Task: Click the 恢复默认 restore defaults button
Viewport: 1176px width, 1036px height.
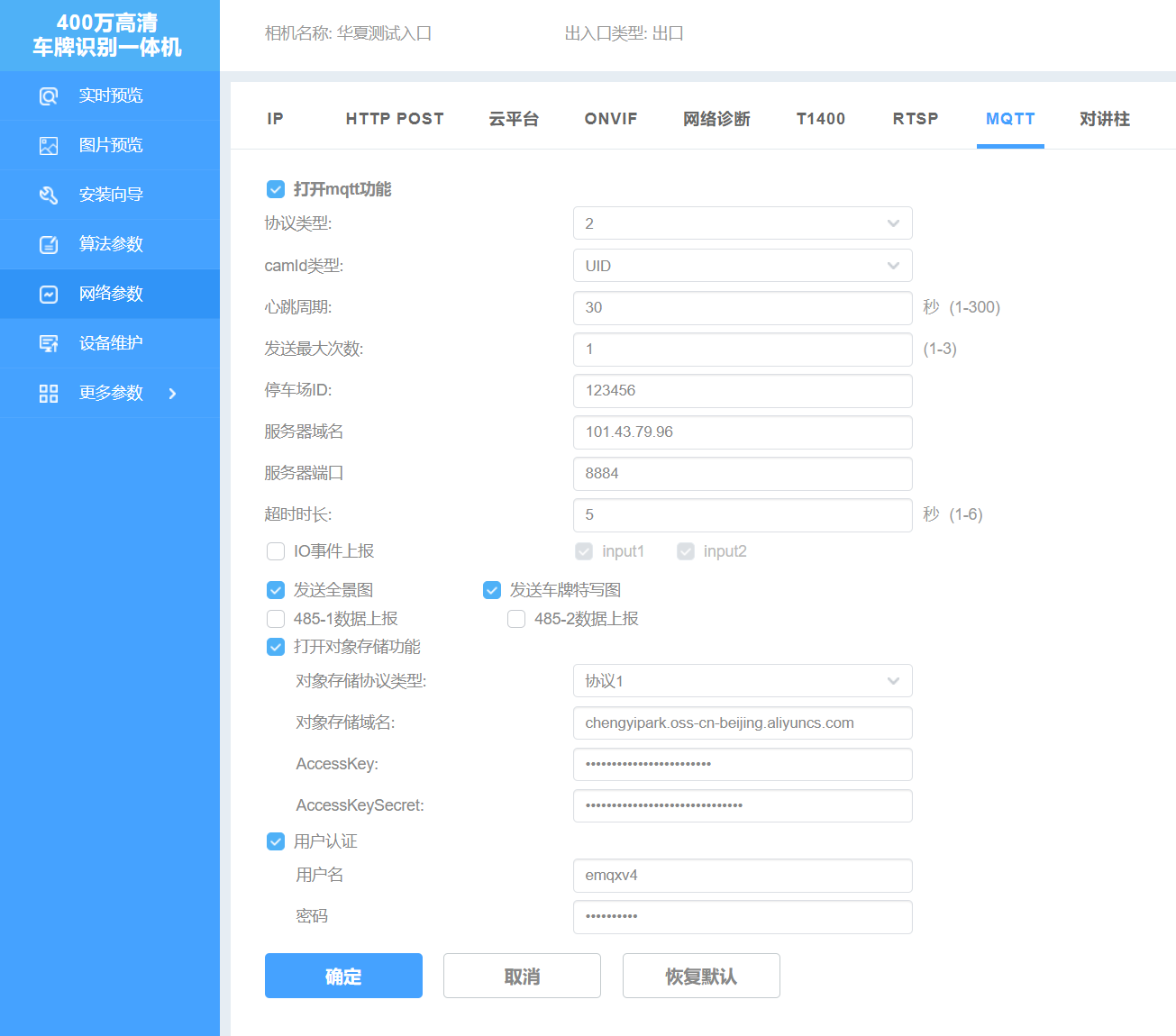Action: tap(701, 976)
